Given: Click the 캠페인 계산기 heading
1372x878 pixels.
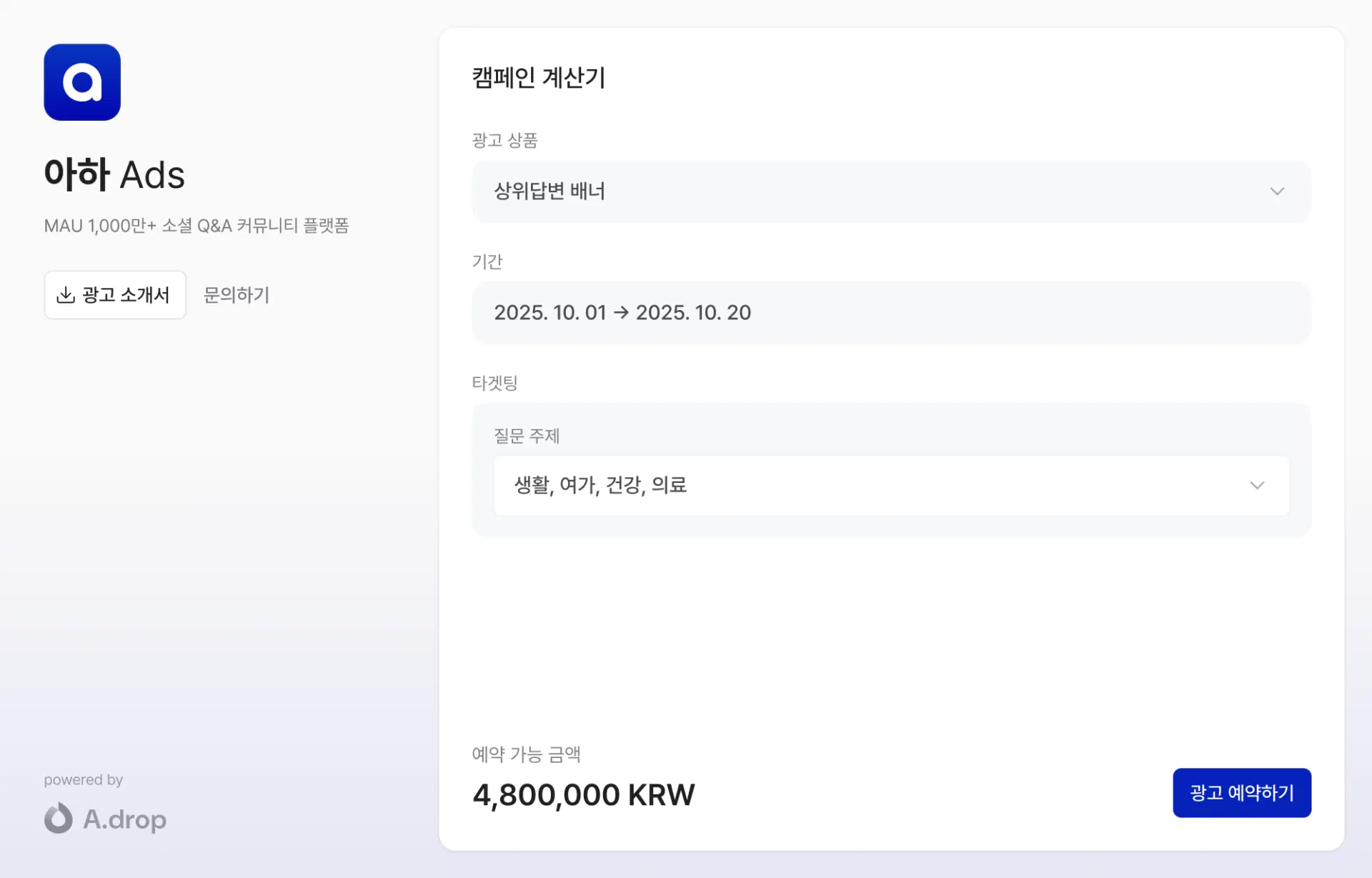Looking at the screenshot, I should (539, 78).
